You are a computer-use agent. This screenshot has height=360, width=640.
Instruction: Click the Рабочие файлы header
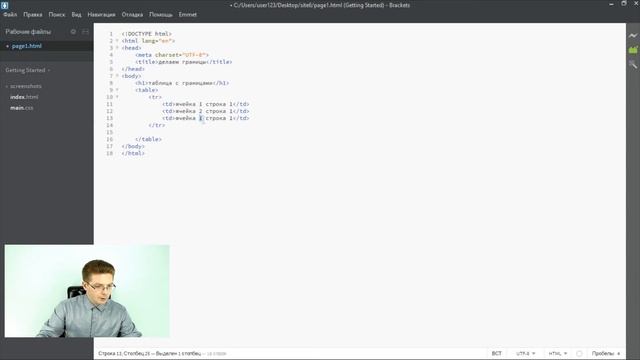point(28,32)
